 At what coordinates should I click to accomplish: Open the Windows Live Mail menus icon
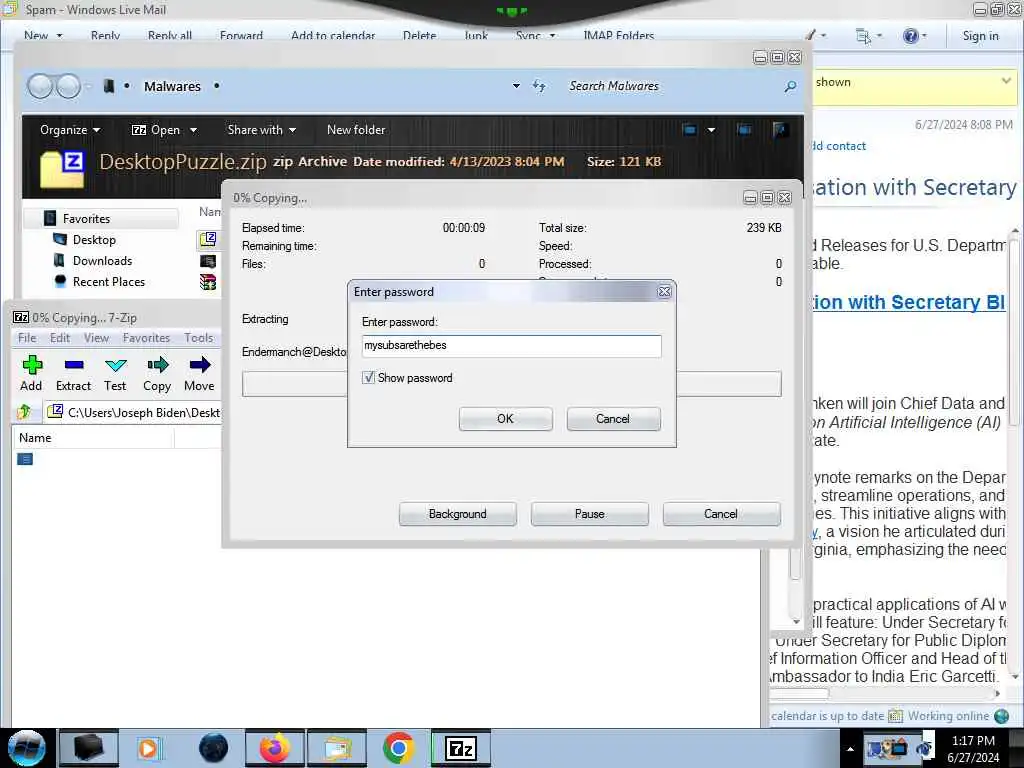pos(863,36)
